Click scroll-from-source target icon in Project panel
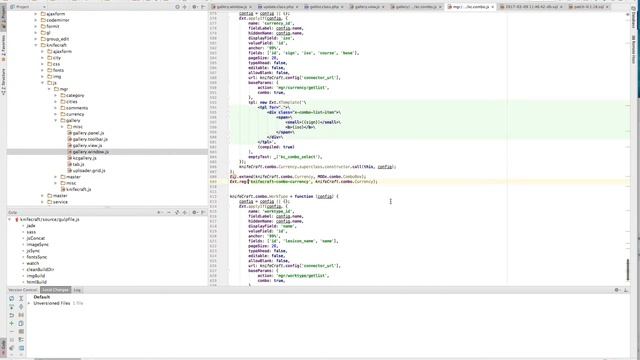This screenshot has width=640, height=360. (177, 7)
